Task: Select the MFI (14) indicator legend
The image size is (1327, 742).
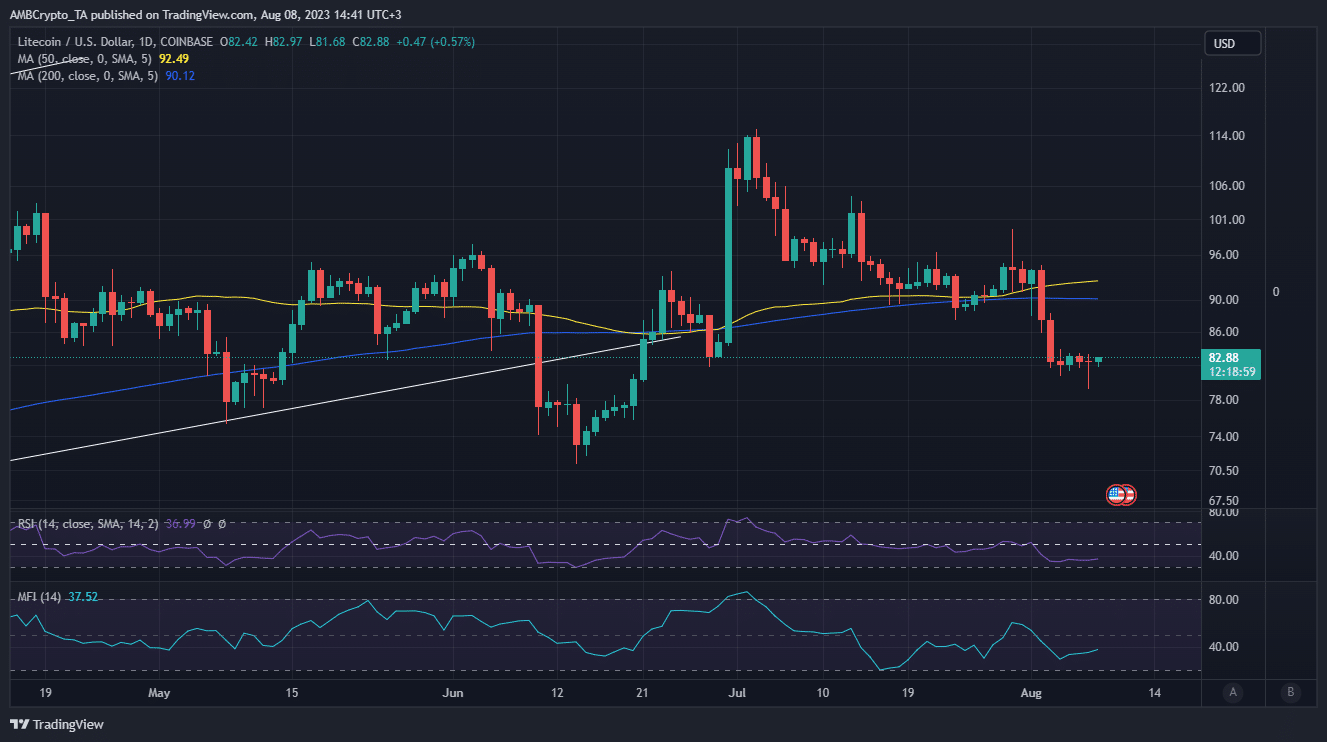Action: click(x=40, y=597)
